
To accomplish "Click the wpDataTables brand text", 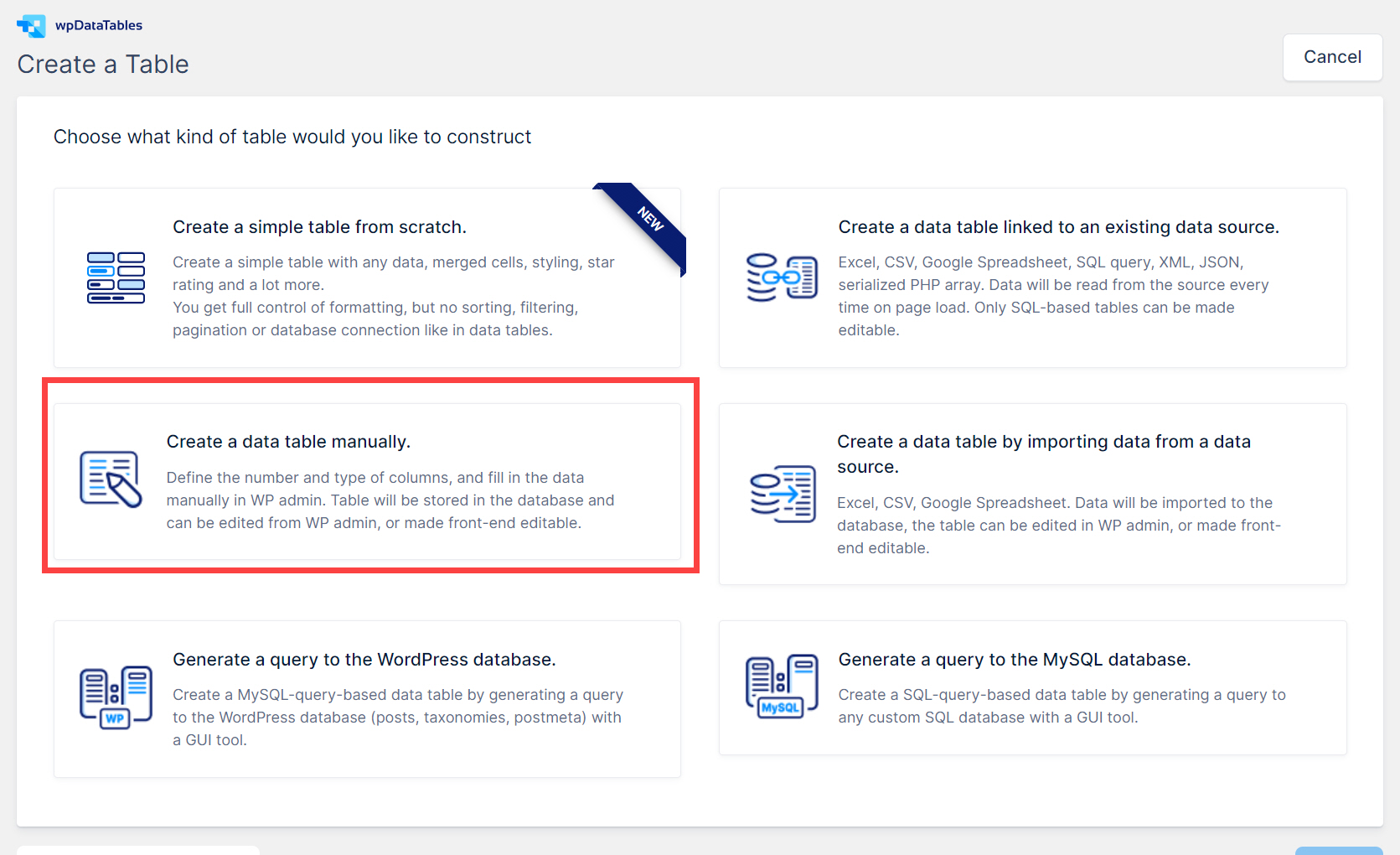I will [x=99, y=25].
